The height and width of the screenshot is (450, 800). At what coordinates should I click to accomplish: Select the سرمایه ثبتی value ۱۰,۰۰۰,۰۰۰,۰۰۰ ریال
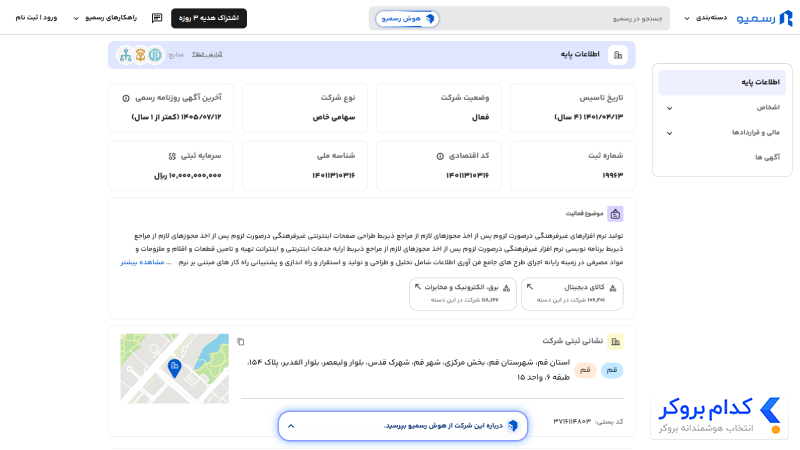pyautogui.click(x=188, y=175)
